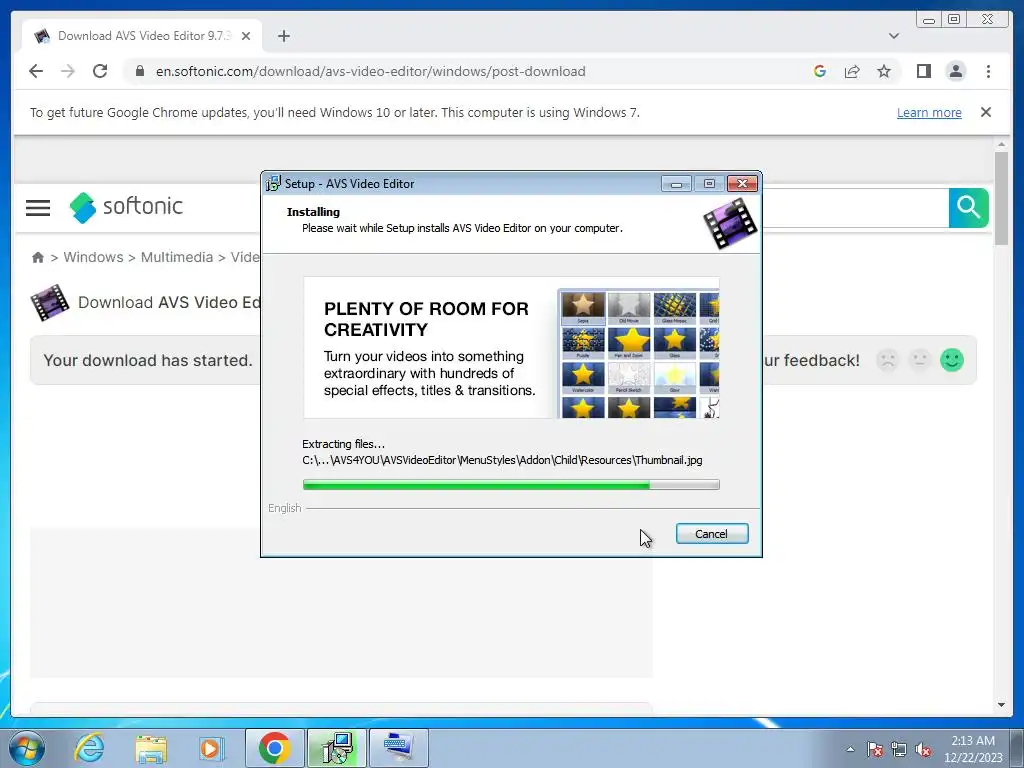Viewport: 1024px width, 768px height.
Task: Switch to the setup installer taskbar item
Action: (337, 748)
